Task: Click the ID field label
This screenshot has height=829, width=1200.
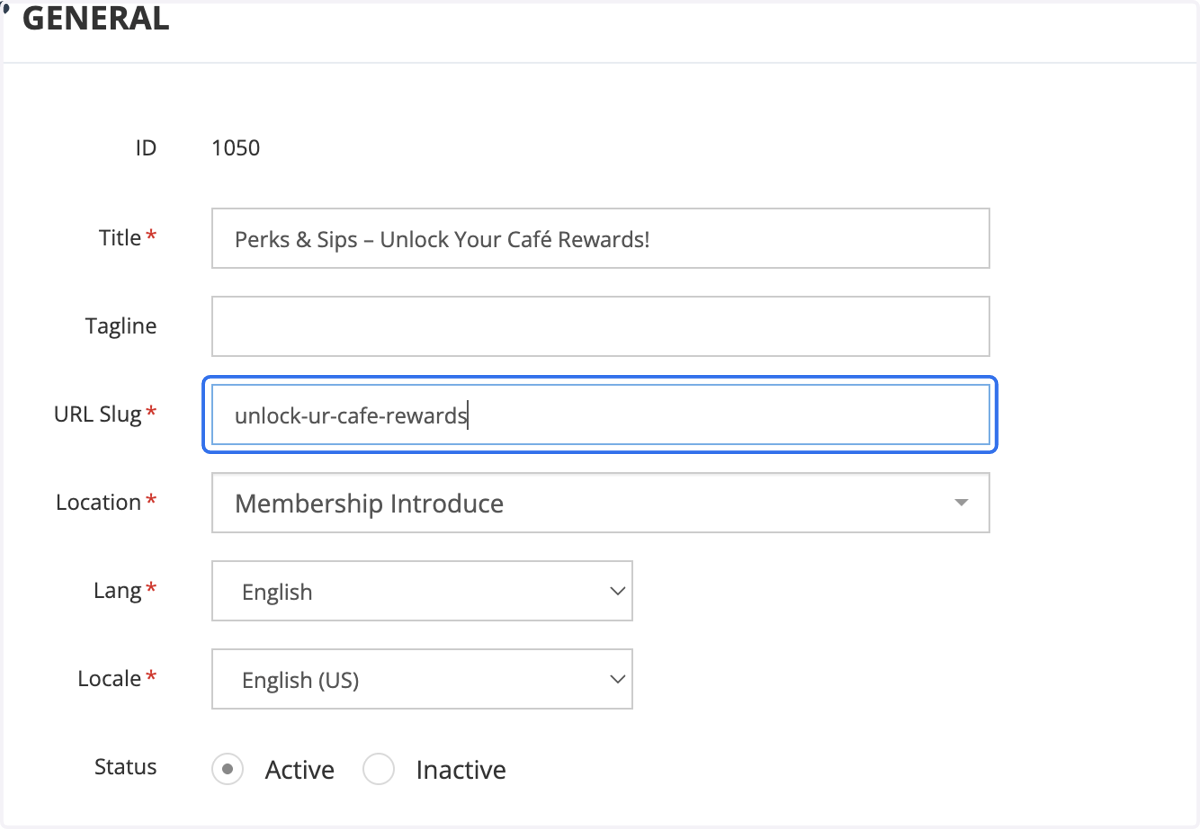Action: (146, 148)
